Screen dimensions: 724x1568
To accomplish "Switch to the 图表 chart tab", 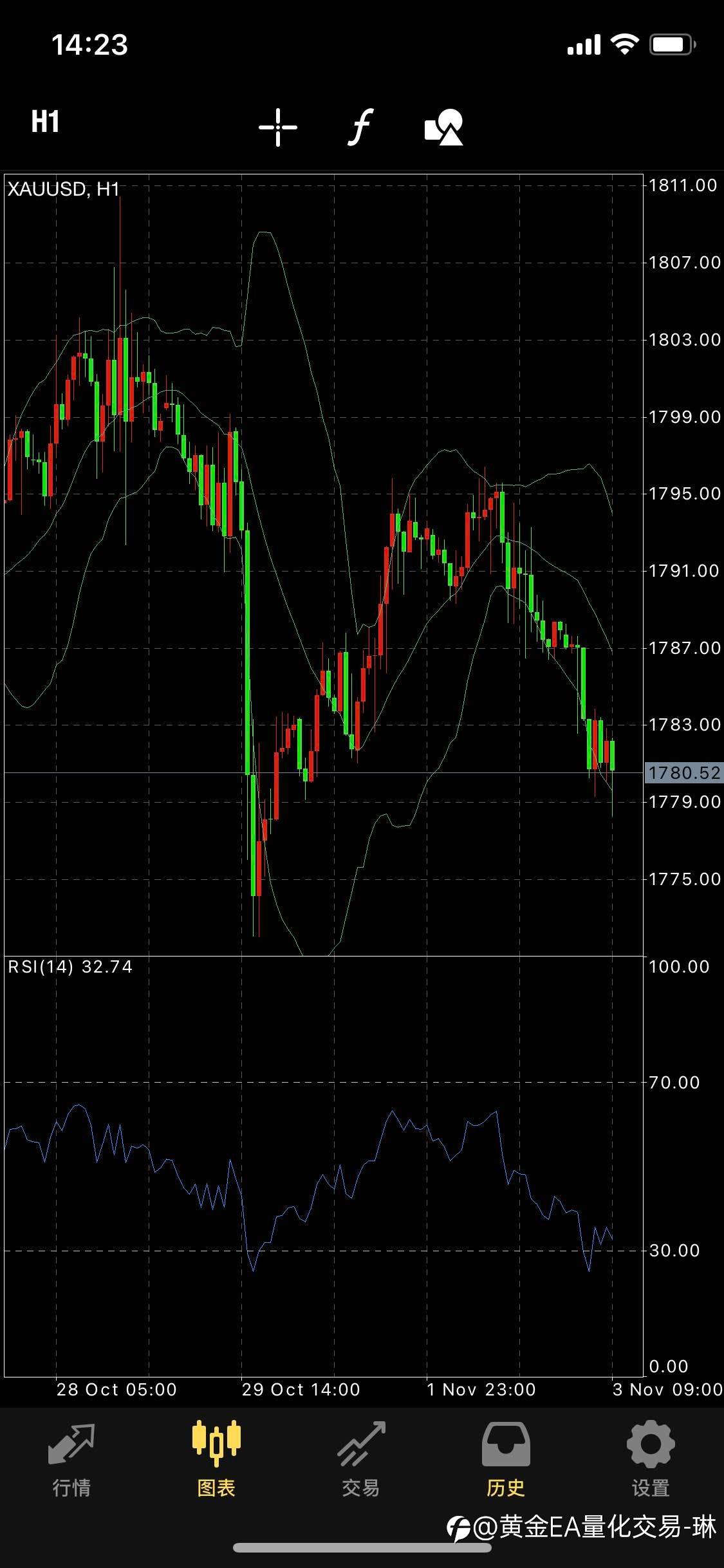I will click(x=216, y=1460).
